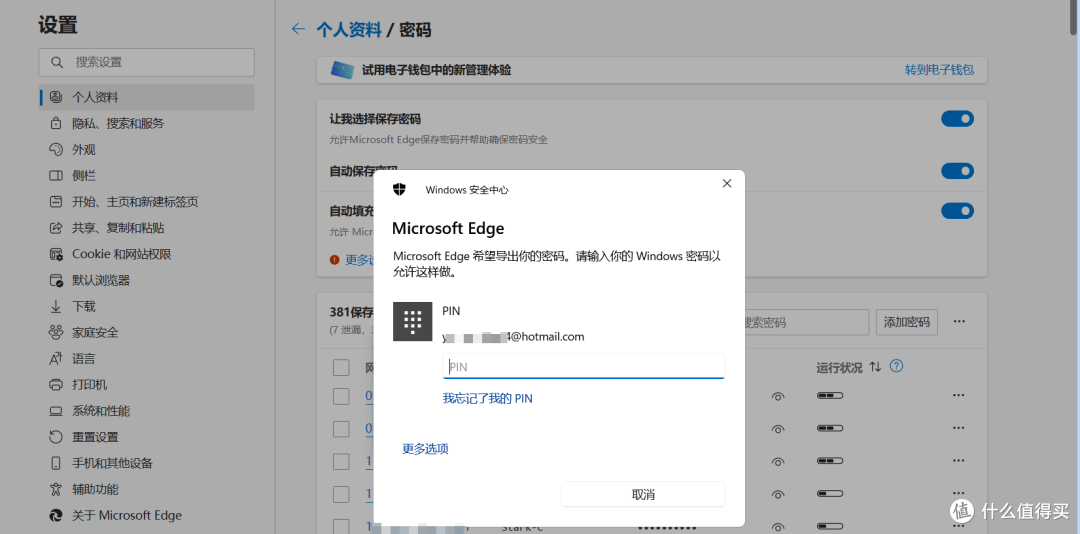The image size is (1080, 534).
Task: Open 手机和其他设备 settings
Action: pyautogui.click(x=147, y=463)
